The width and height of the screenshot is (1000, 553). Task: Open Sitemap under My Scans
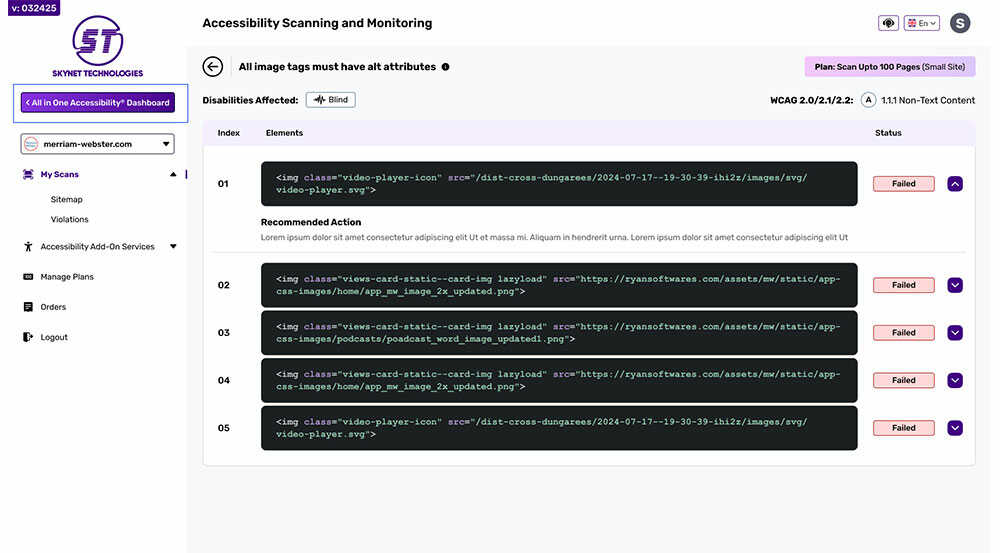click(x=67, y=199)
